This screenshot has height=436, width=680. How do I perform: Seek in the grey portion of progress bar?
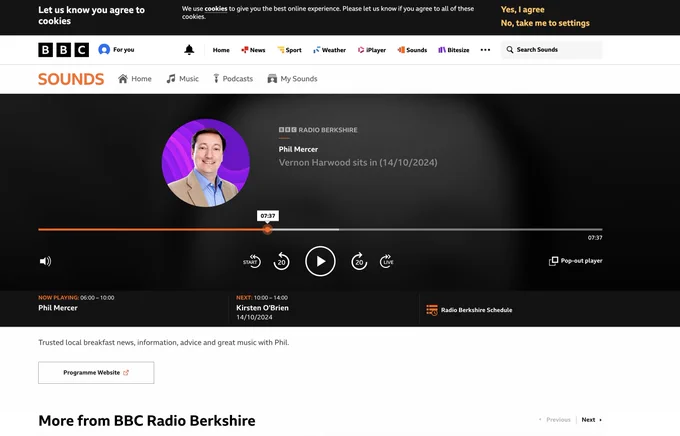(471, 229)
